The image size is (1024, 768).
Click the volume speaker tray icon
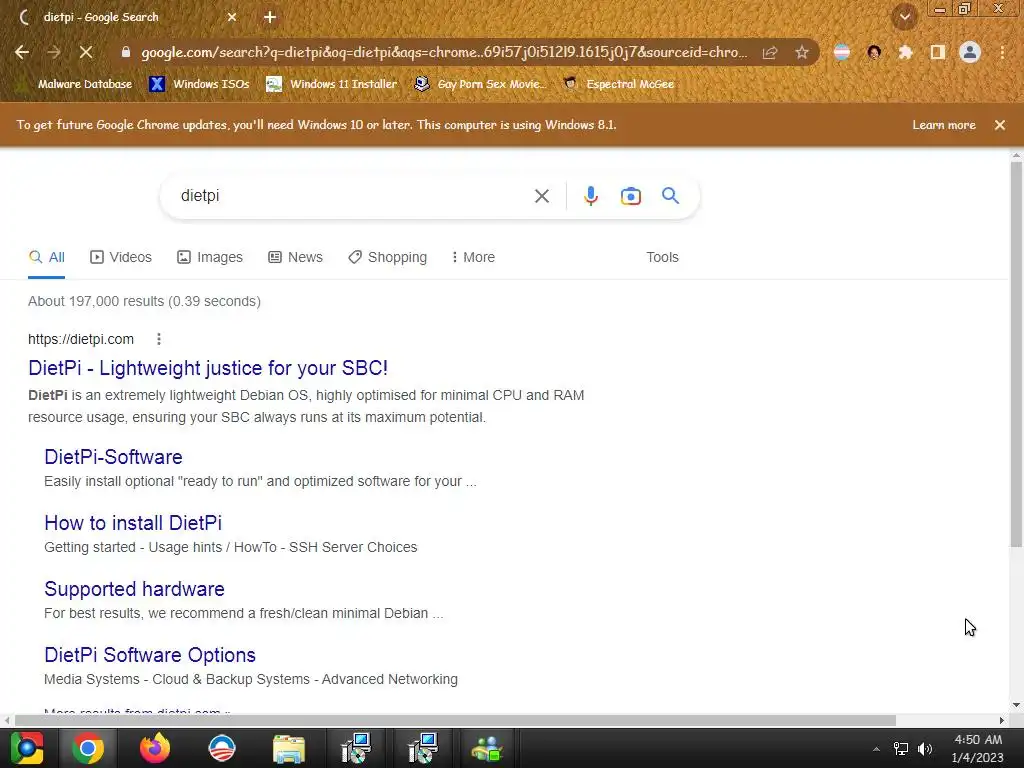click(x=925, y=748)
